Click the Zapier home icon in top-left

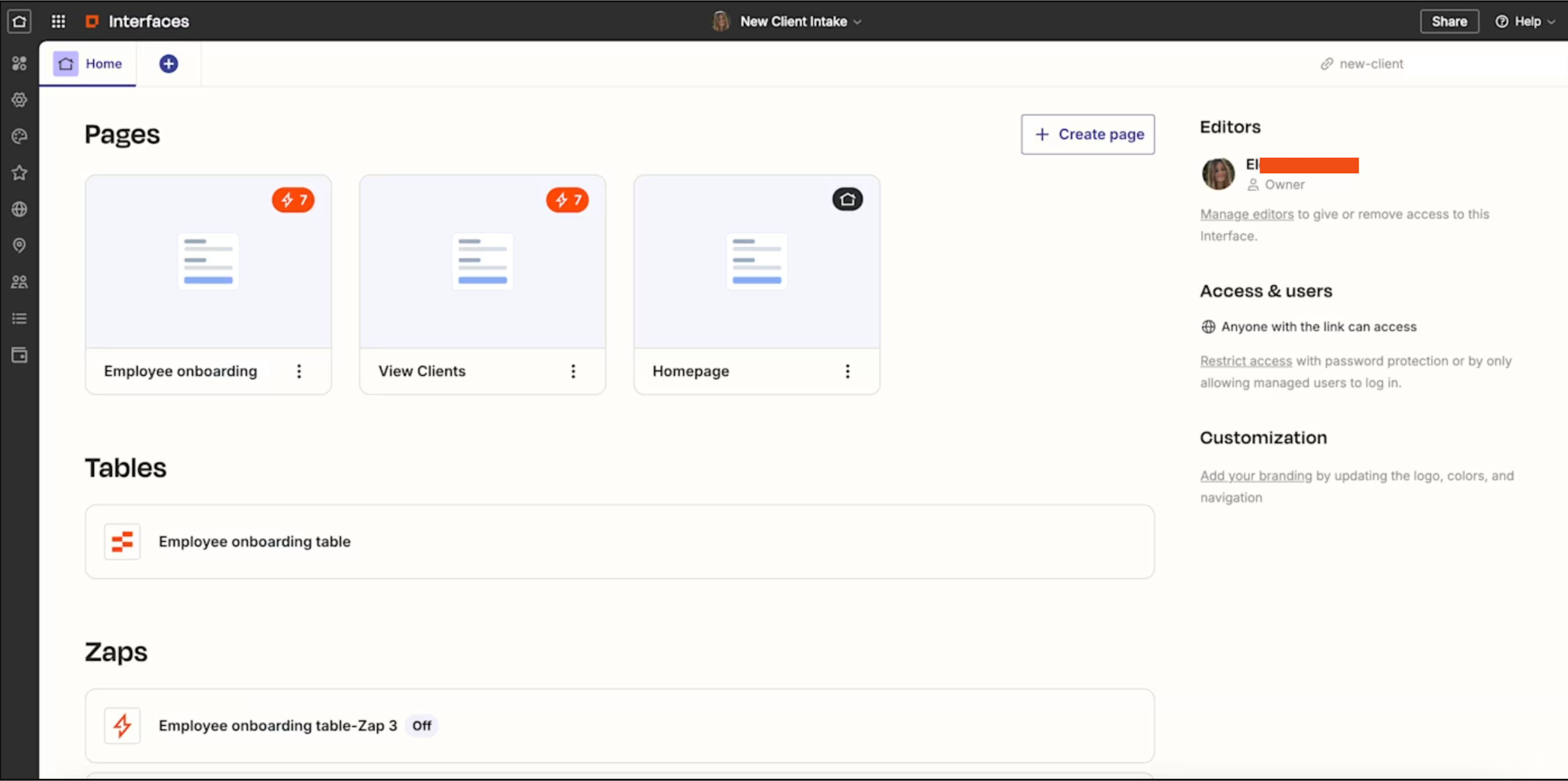tap(20, 22)
